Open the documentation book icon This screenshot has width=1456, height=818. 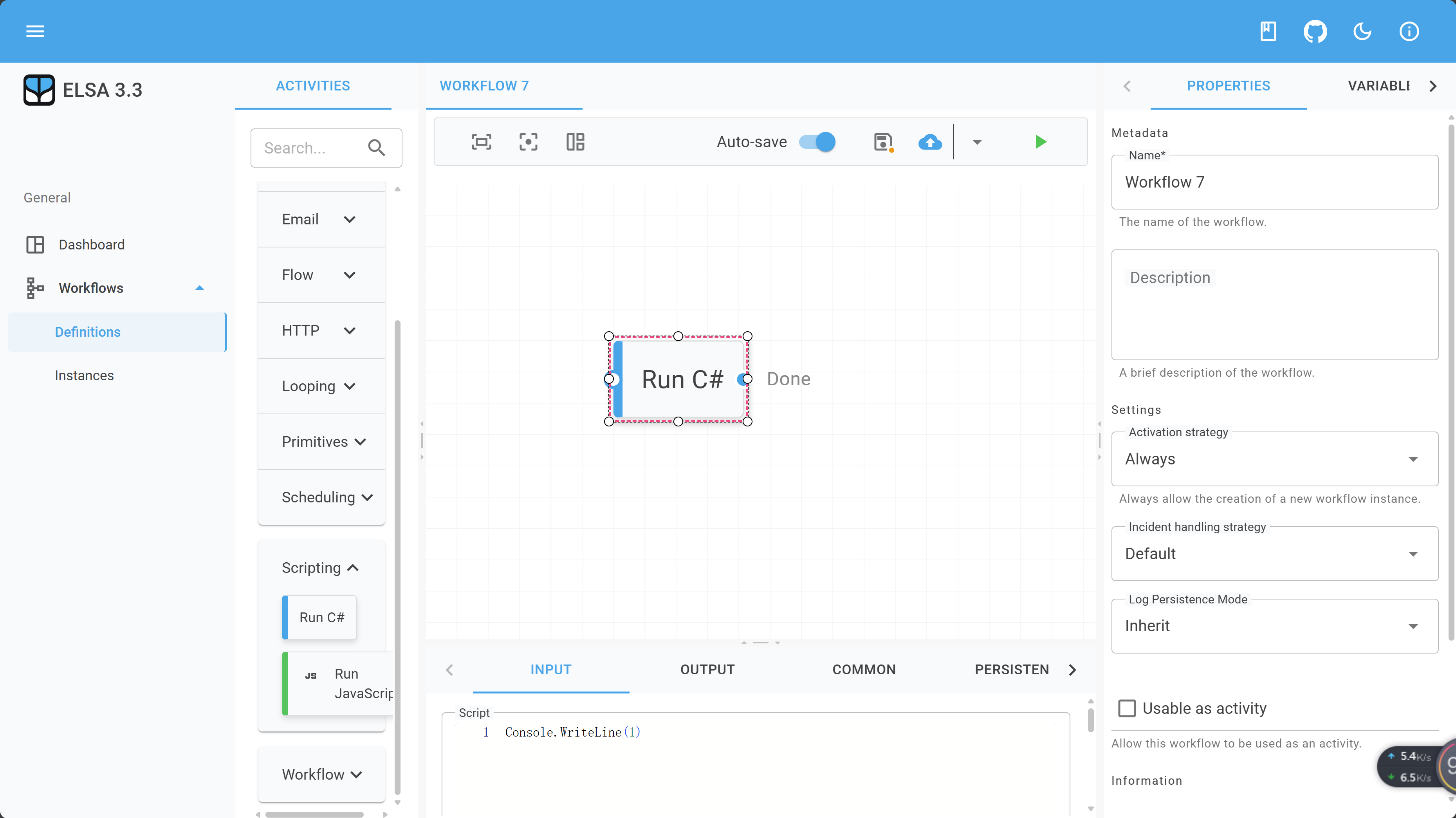(x=1268, y=31)
